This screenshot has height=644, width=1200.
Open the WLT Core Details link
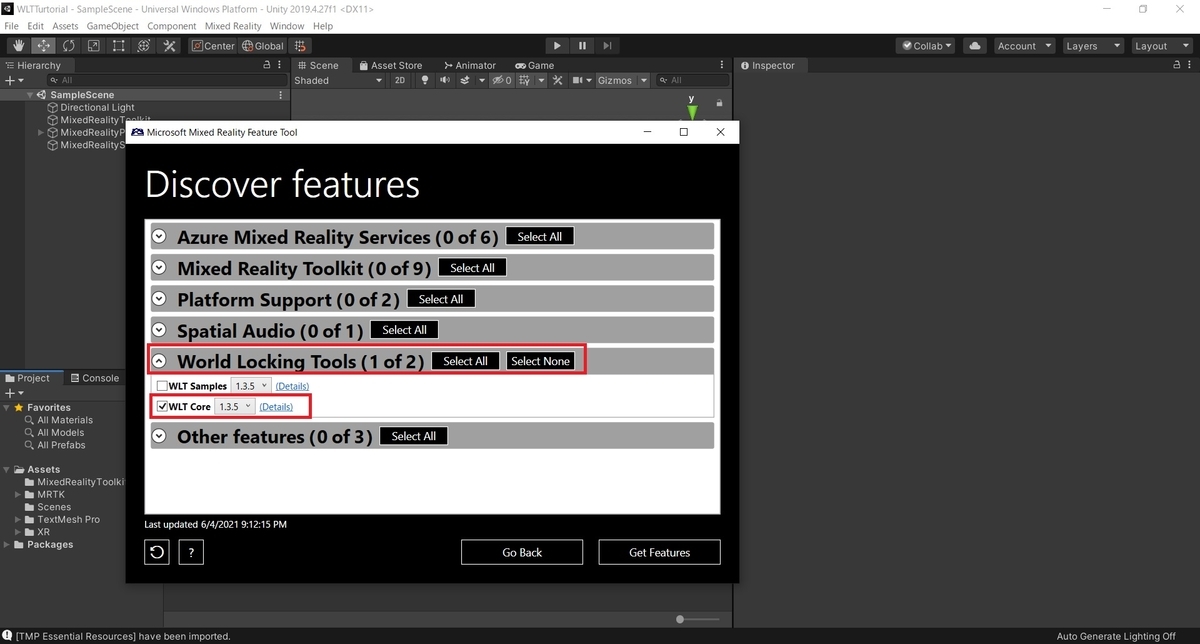point(276,407)
